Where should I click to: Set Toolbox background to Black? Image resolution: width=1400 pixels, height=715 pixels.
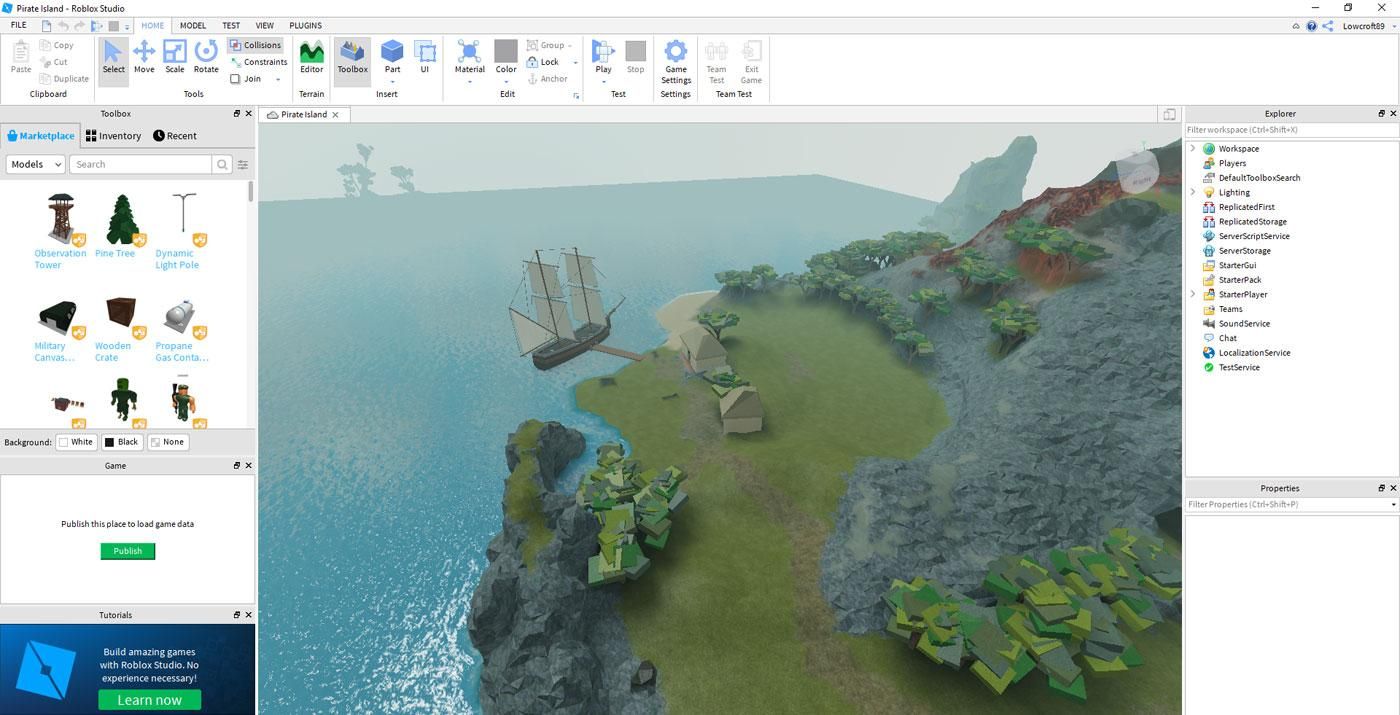[121, 442]
